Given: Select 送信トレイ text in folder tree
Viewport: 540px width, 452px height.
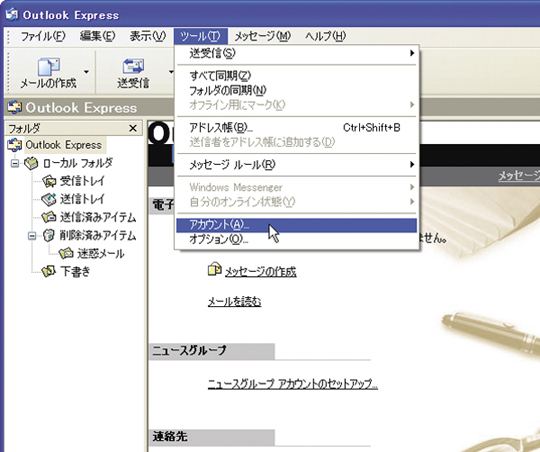Looking at the screenshot, I should click(82, 199).
